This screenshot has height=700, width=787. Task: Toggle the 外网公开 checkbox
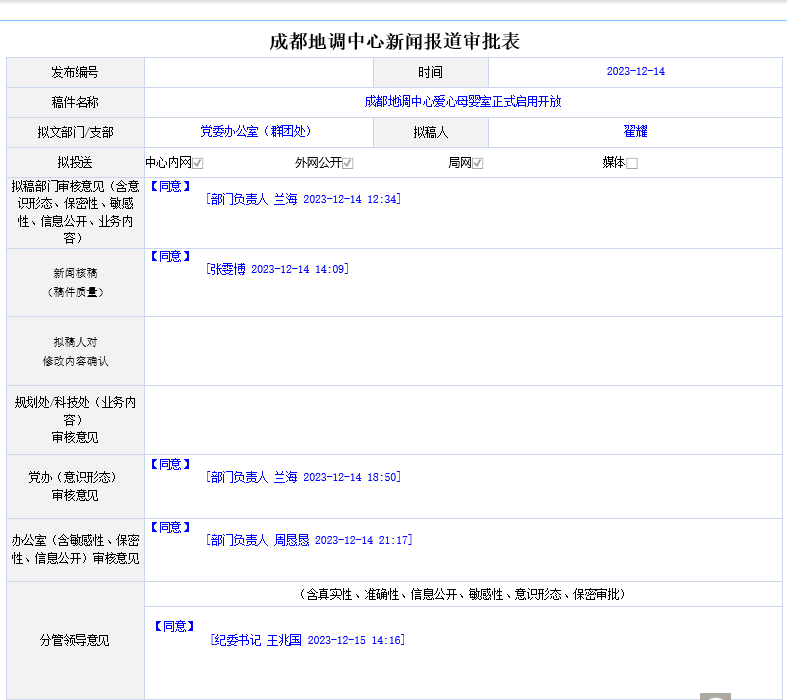tap(348, 163)
